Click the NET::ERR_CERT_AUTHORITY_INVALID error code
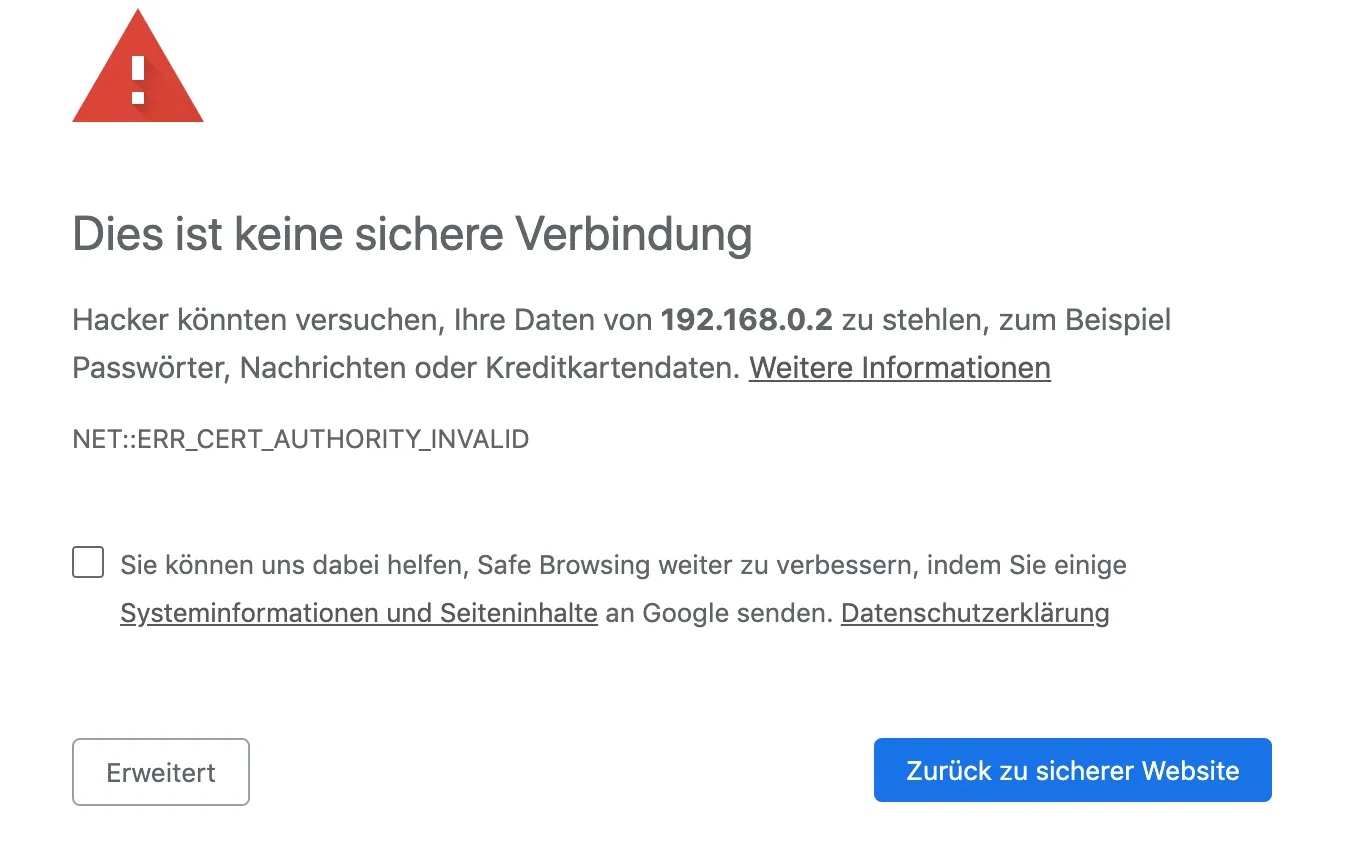1352x842 pixels. pyautogui.click(x=301, y=439)
